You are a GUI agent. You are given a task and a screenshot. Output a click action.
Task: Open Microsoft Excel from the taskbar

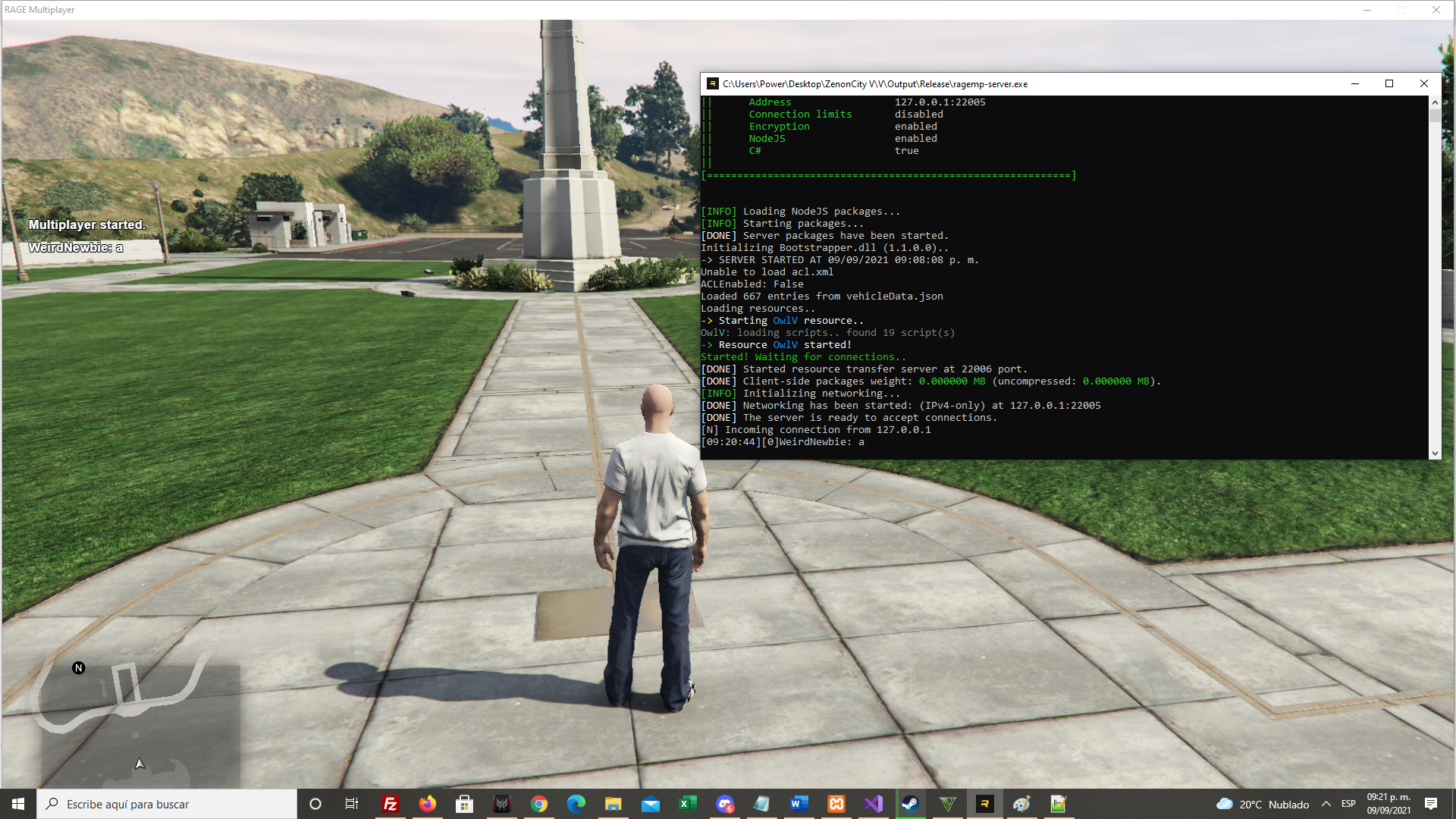[687, 804]
